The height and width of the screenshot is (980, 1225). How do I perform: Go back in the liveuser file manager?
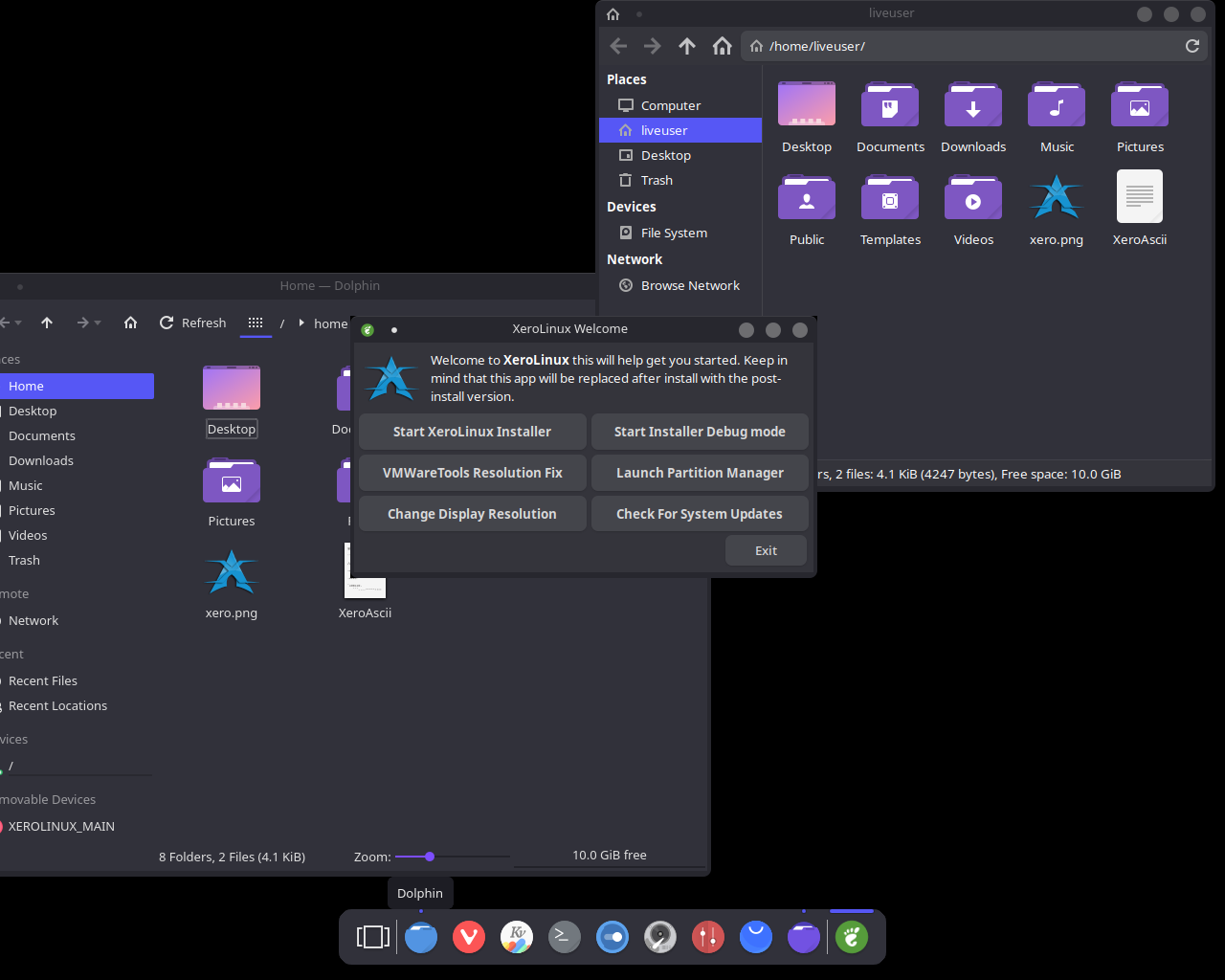(618, 46)
